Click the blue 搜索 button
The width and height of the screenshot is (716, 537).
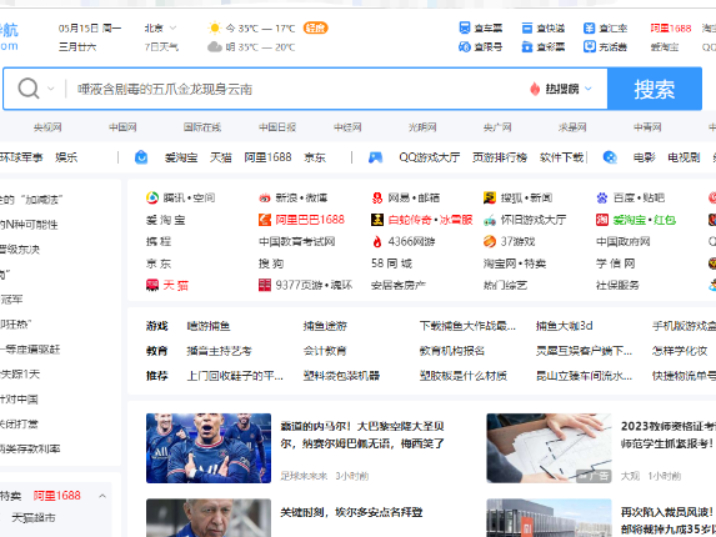(654, 89)
